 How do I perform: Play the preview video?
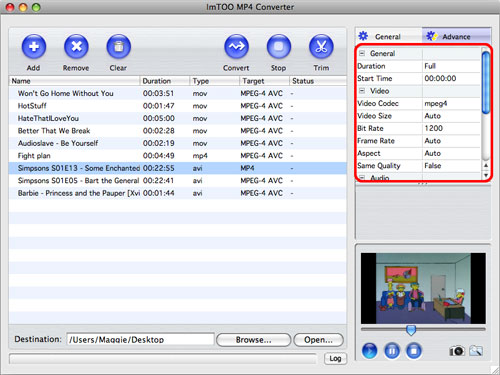click(370, 351)
